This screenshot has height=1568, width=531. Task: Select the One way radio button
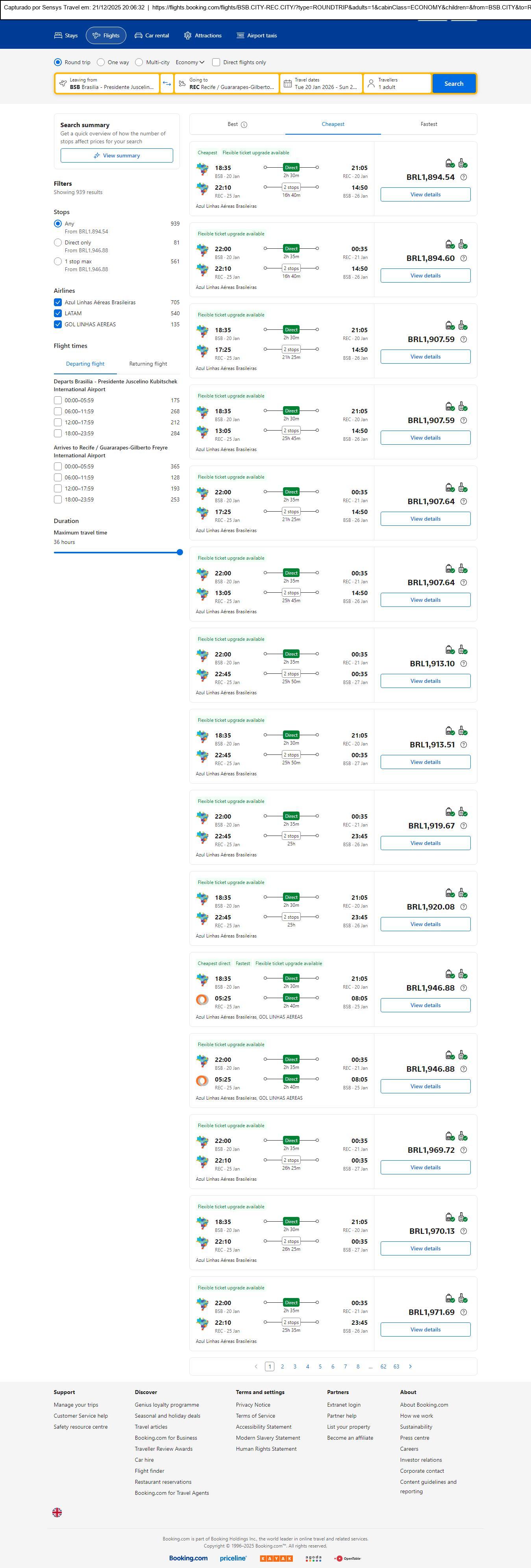click(101, 62)
